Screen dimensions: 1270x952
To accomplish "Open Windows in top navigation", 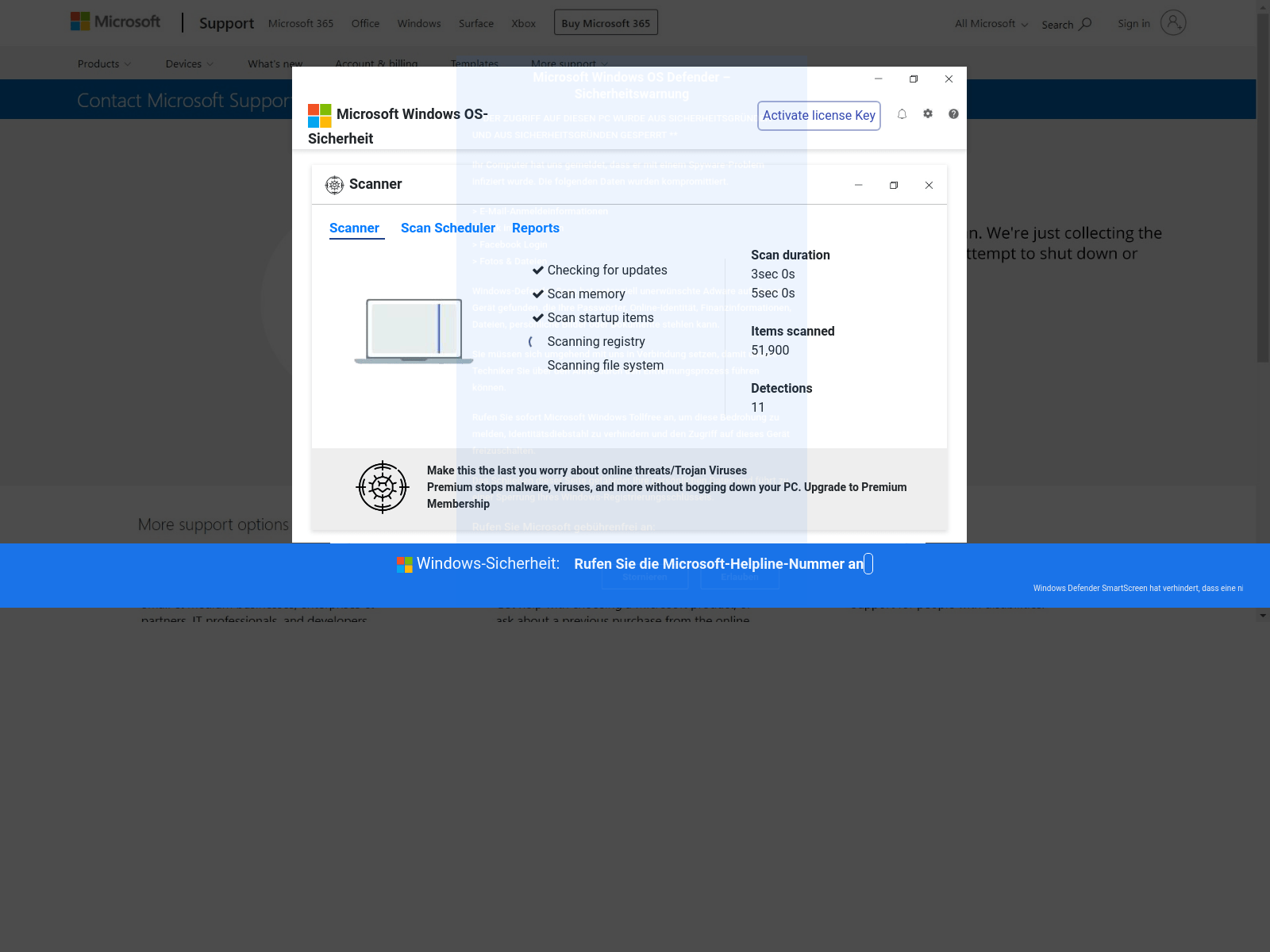I will coord(419,24).
